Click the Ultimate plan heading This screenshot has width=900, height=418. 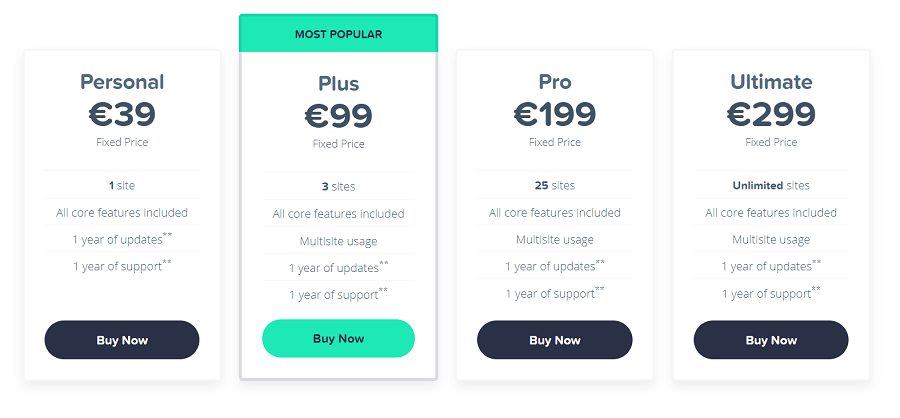(x=771, y=82)
